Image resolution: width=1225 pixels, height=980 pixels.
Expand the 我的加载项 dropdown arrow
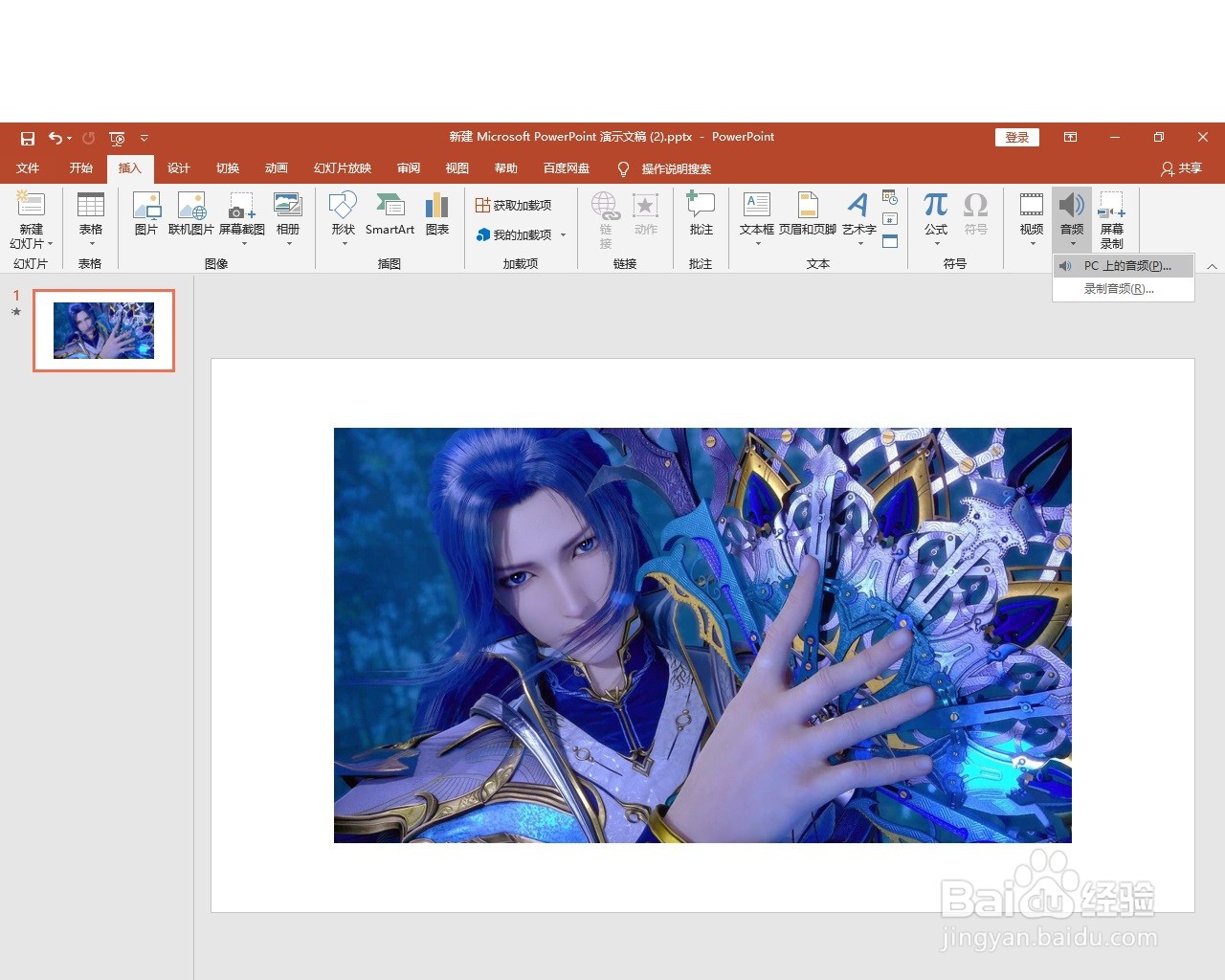(x=564, y=235)
